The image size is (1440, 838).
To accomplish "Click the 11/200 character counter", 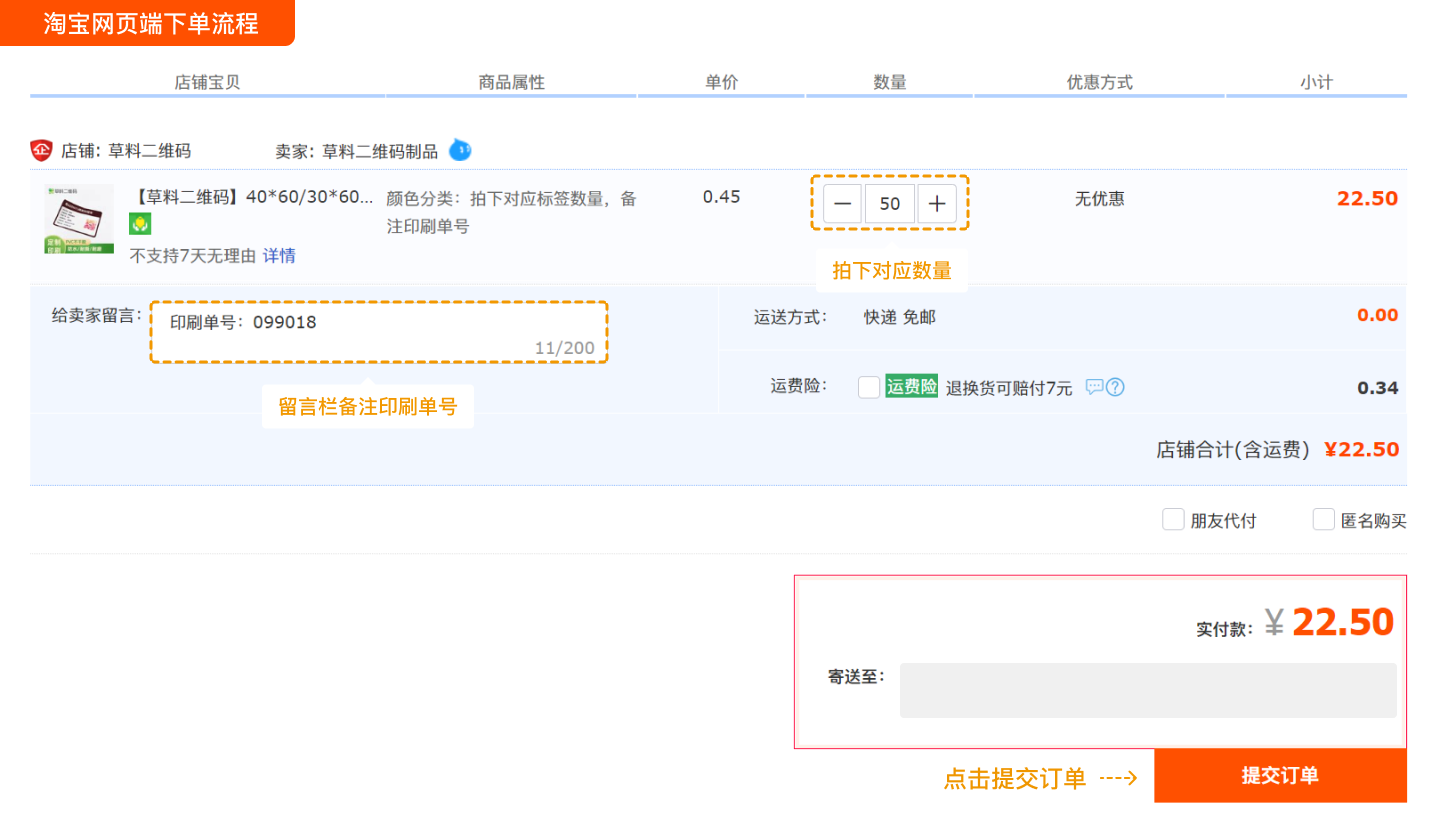I will coord(564,348).
